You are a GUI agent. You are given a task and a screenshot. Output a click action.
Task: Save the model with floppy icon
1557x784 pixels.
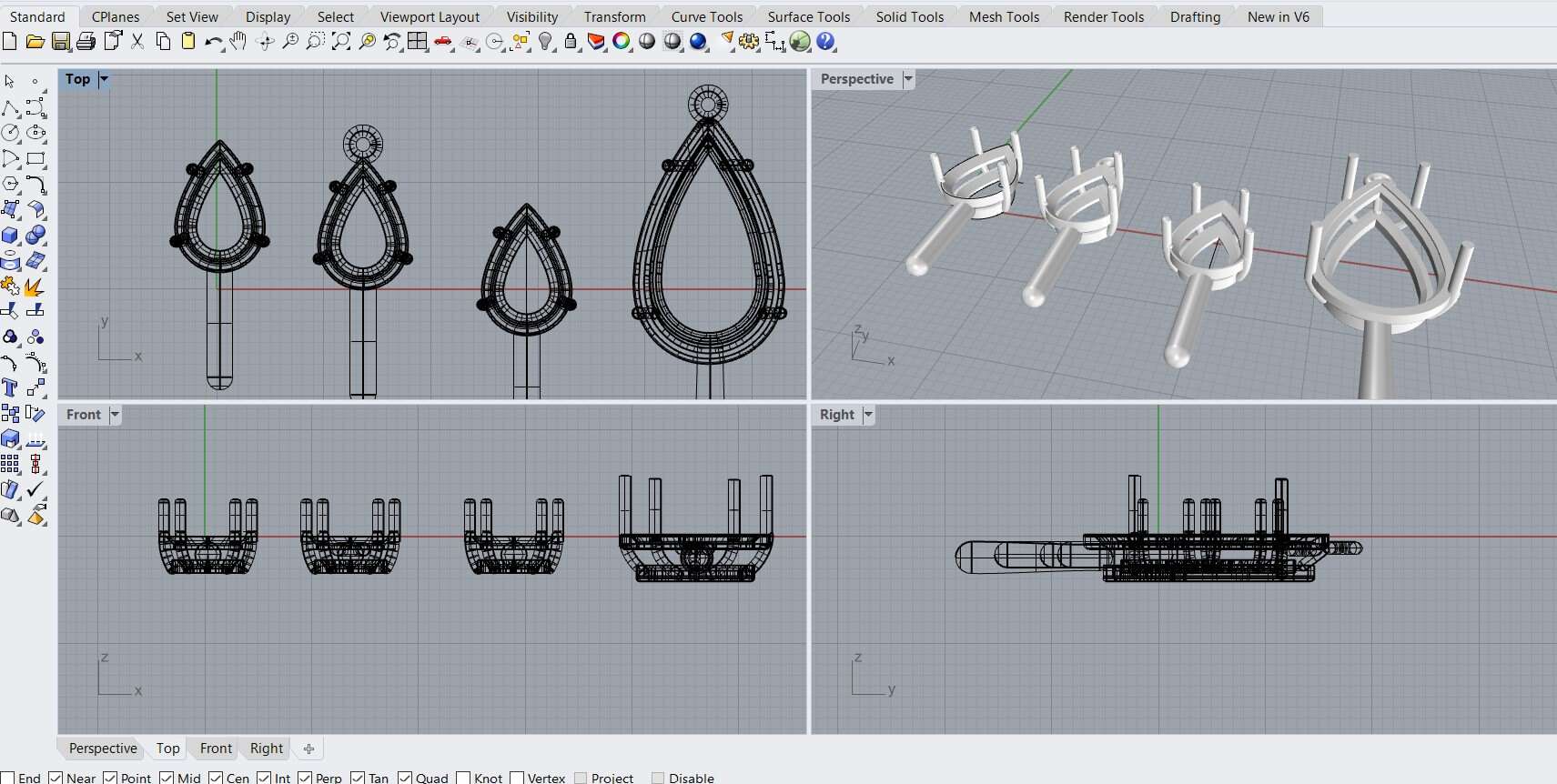(x=61, y=41)
